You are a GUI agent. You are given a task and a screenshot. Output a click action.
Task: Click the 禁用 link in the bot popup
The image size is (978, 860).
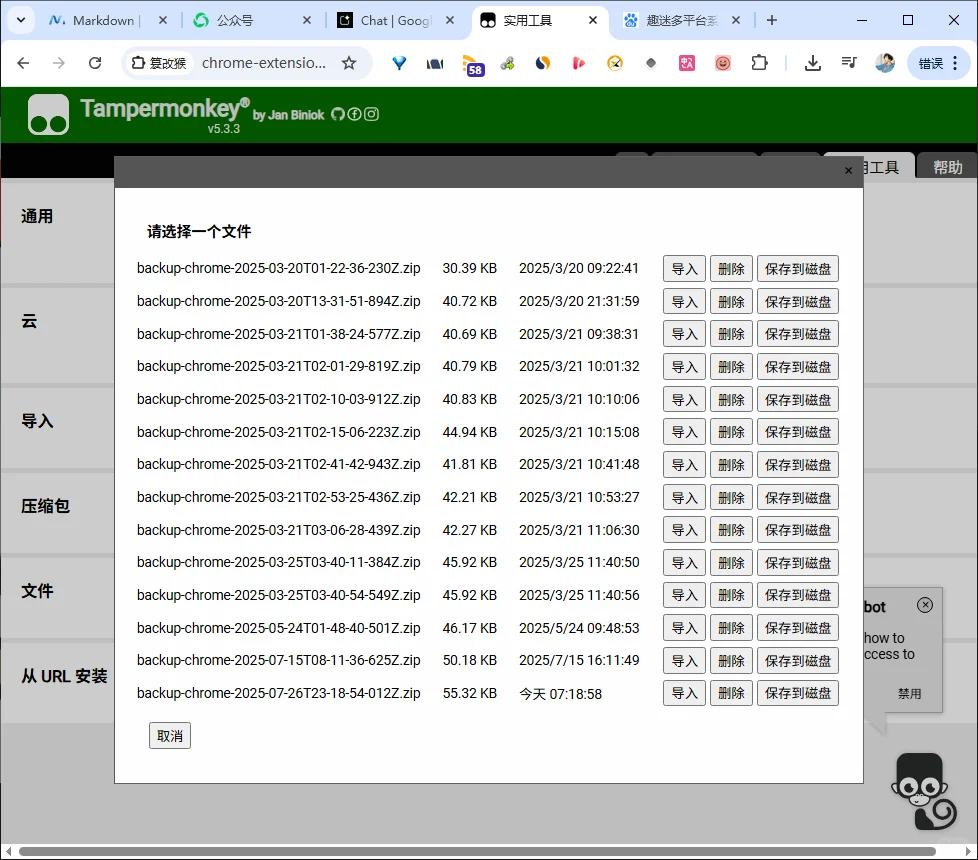[909, 693]
